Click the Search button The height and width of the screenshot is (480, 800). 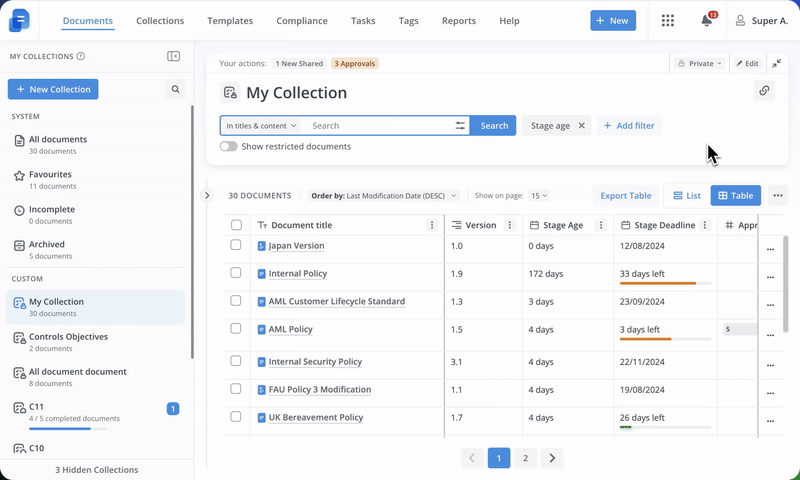tap(494, 125)
